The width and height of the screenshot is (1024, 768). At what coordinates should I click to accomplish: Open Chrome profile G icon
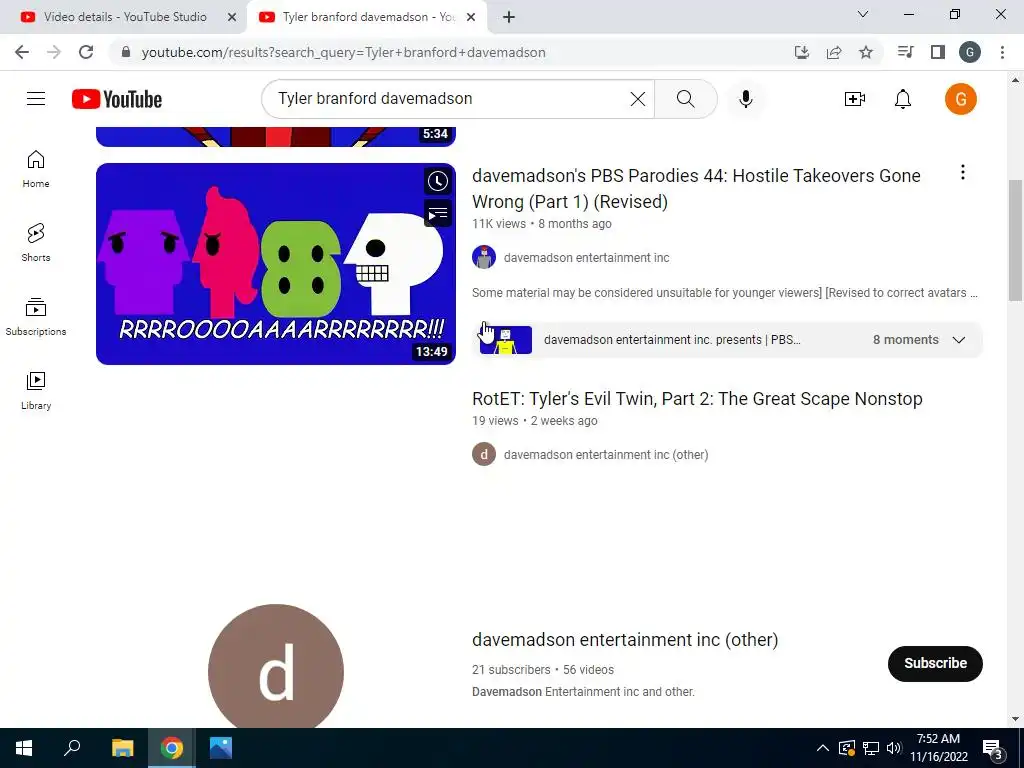pyautogui.click(x=969, y=52)
